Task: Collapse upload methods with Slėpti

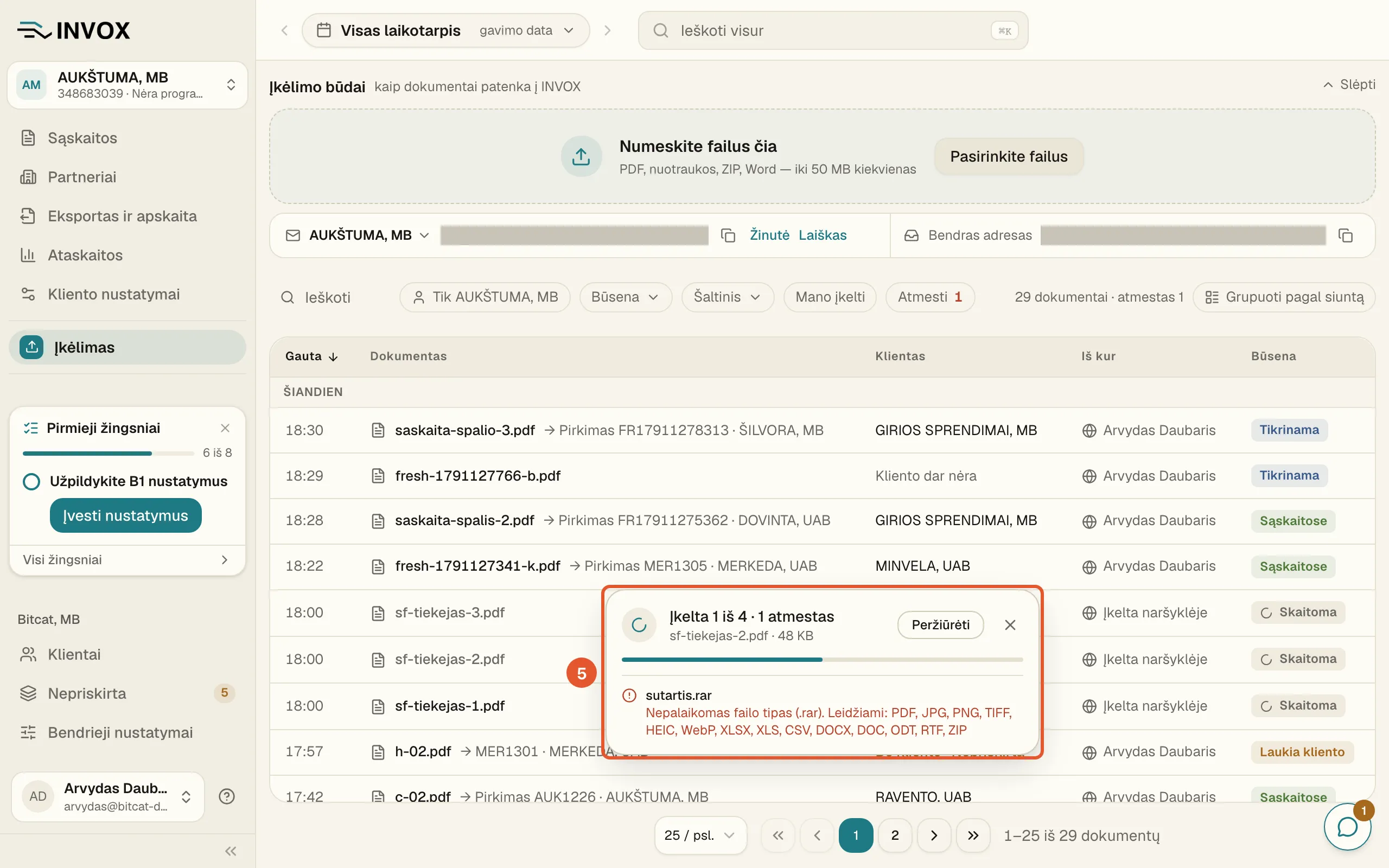Action: [x=1349, y=85]
